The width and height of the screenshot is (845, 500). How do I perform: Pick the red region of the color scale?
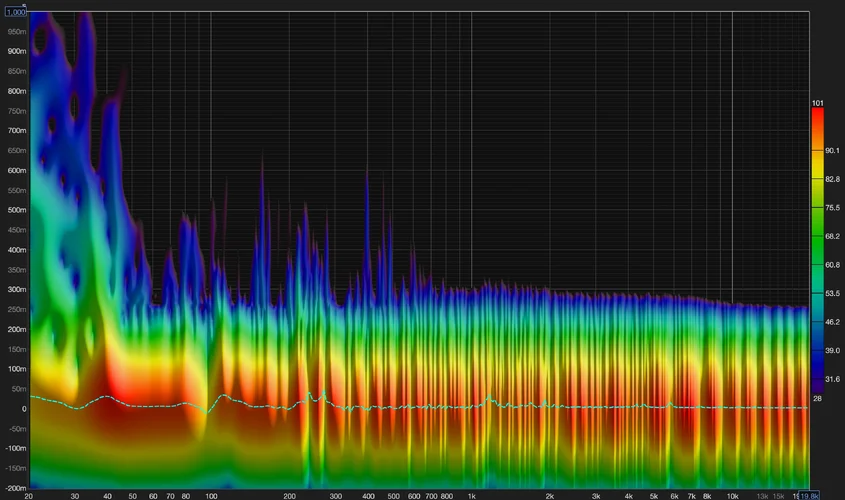coord(818,125)
